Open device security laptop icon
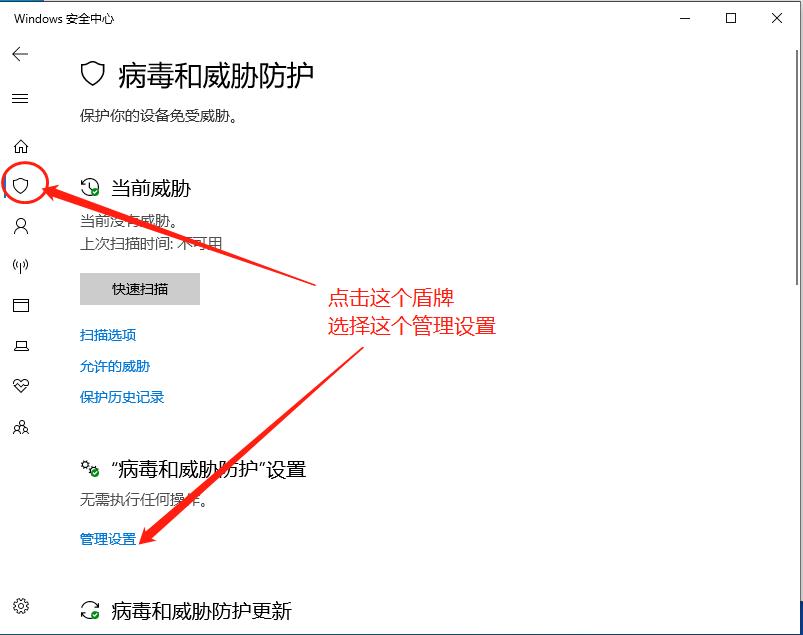The width and height of the screenshot is (803, 635). tap(20, 346)
